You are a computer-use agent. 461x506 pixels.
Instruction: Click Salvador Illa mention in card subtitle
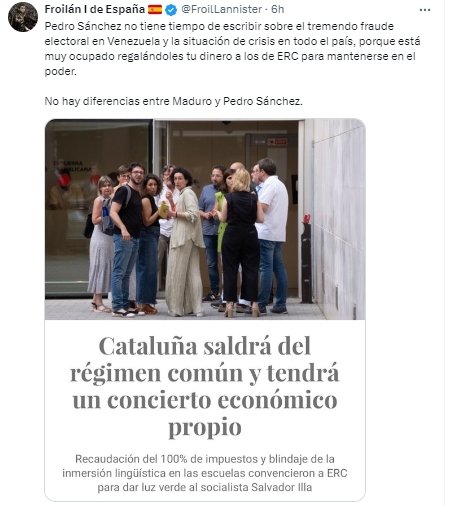[282, 487]
